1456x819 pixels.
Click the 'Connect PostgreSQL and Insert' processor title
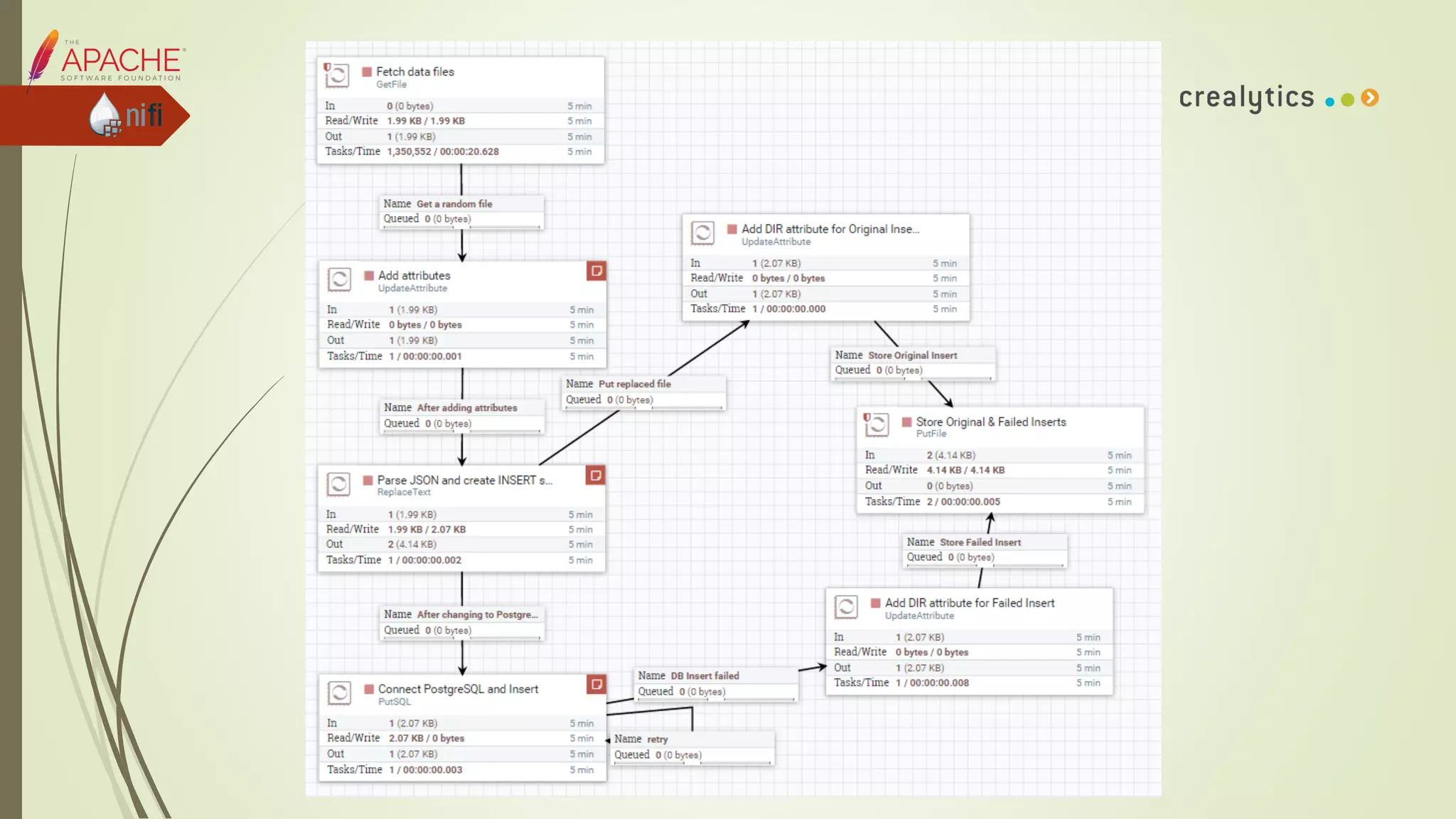(x=458, y=689)
